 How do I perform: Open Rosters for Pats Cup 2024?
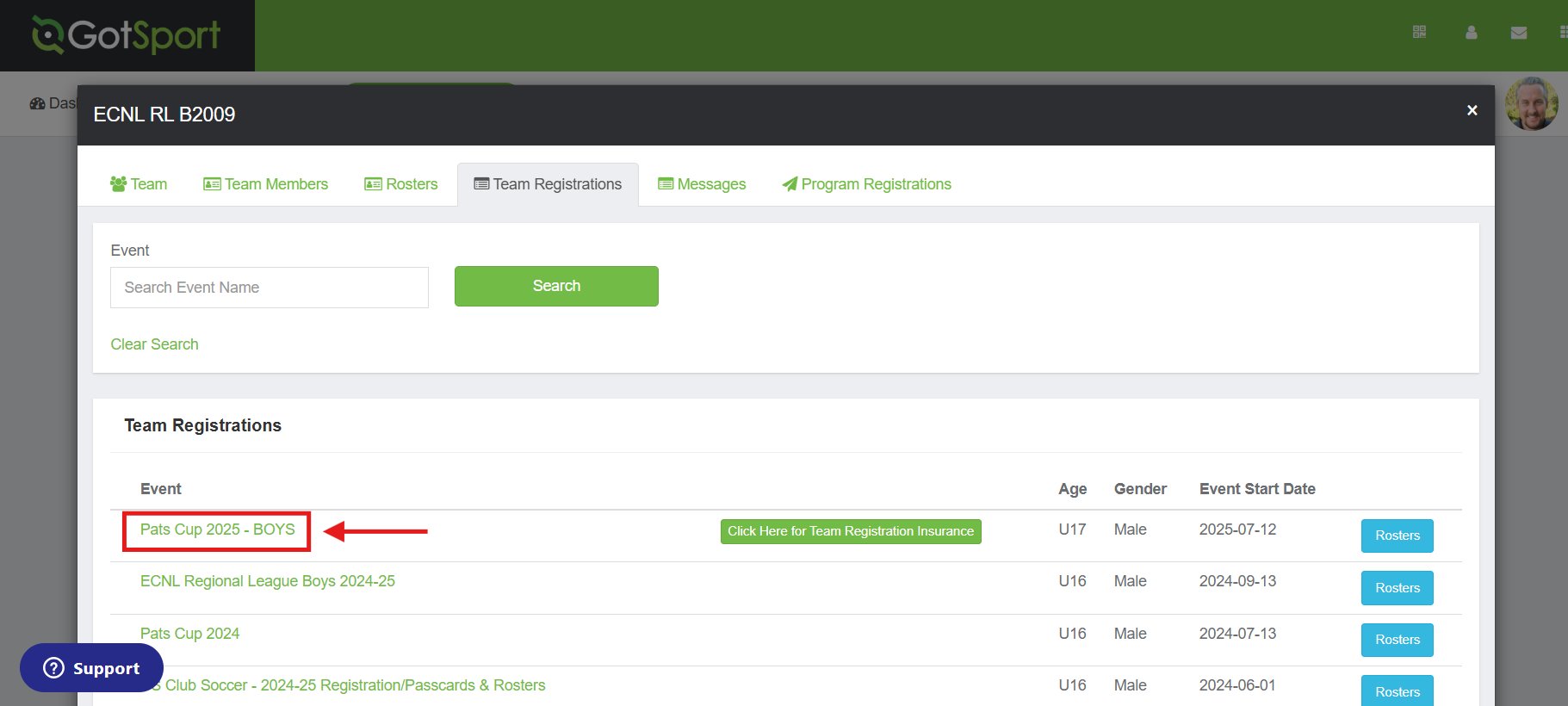pos(1397,640)
